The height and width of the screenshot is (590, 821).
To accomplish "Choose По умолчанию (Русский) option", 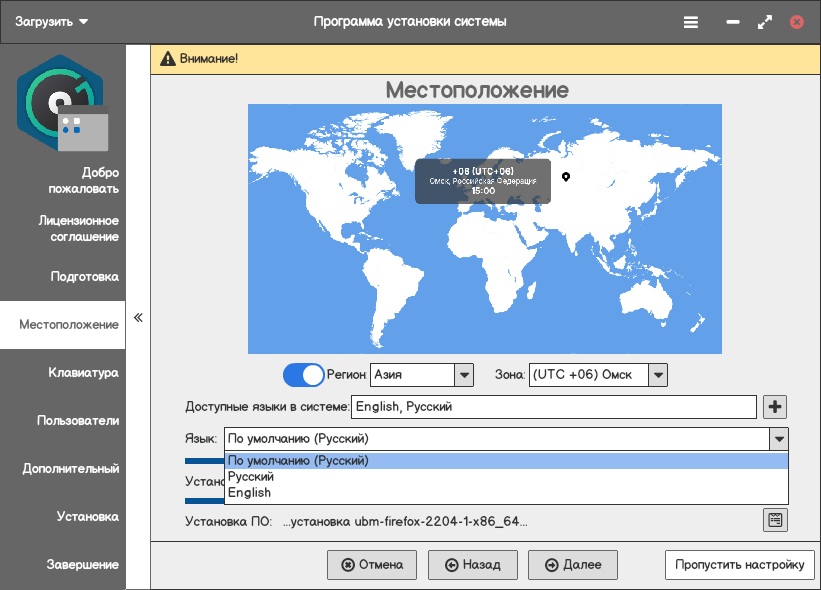I will pos(298,461).
